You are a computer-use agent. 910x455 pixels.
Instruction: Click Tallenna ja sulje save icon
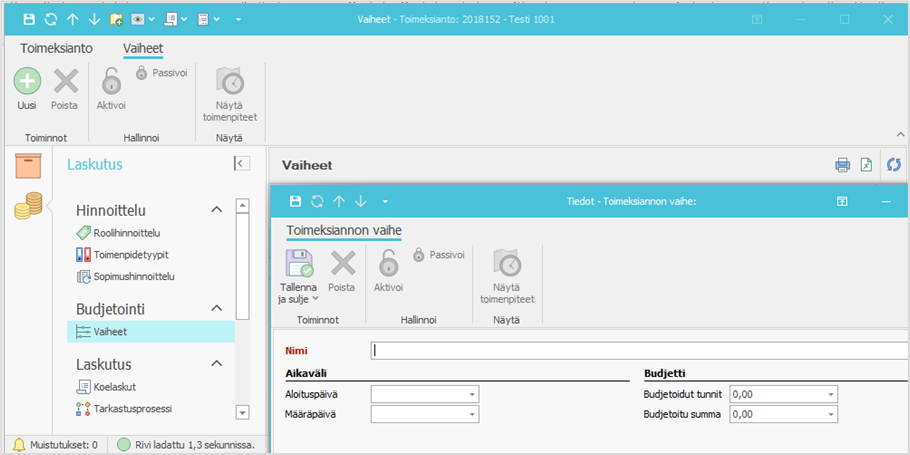[299, 265]
